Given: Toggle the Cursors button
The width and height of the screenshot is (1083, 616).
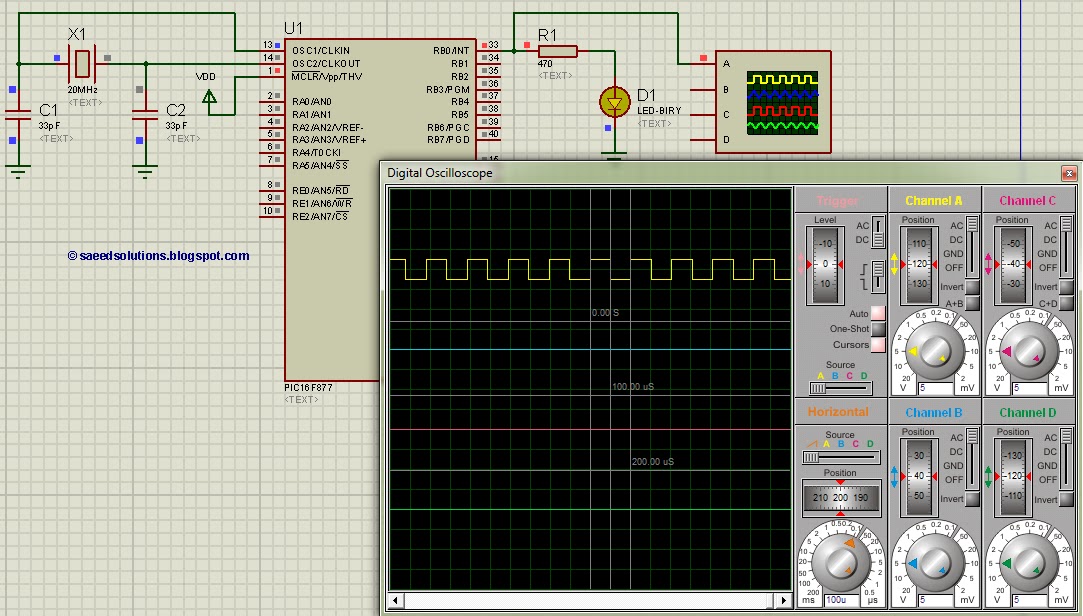Looking at the screenshot, I should (x=878, y=345).
